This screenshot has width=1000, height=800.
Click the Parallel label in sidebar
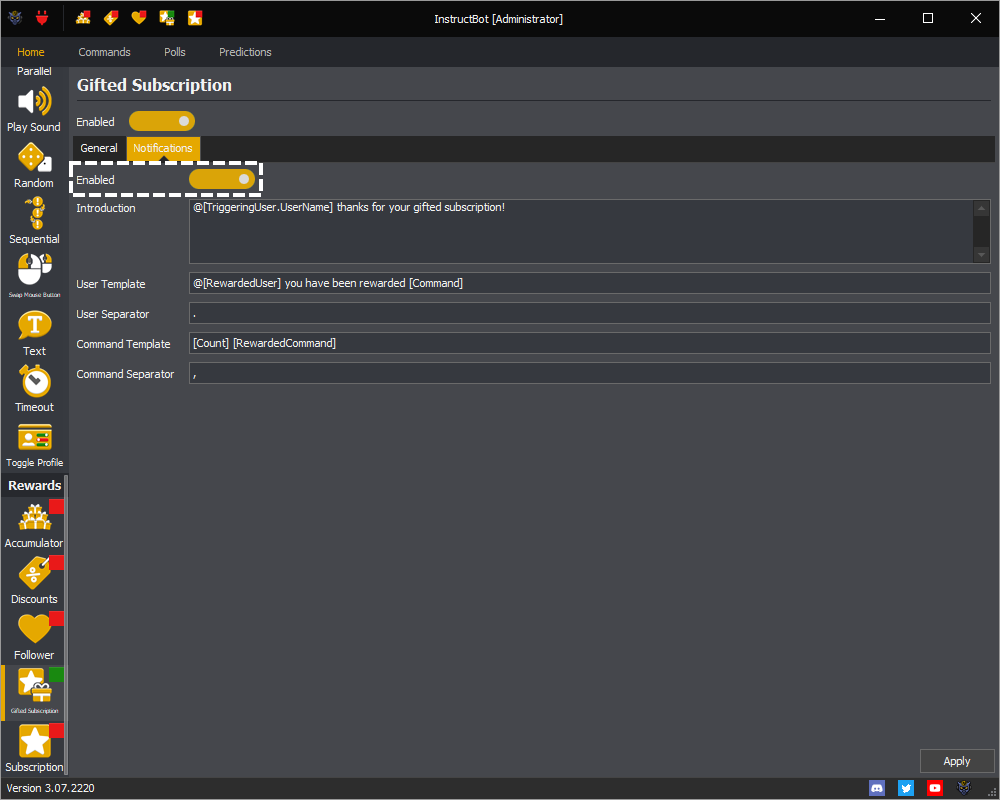[34, 71]
